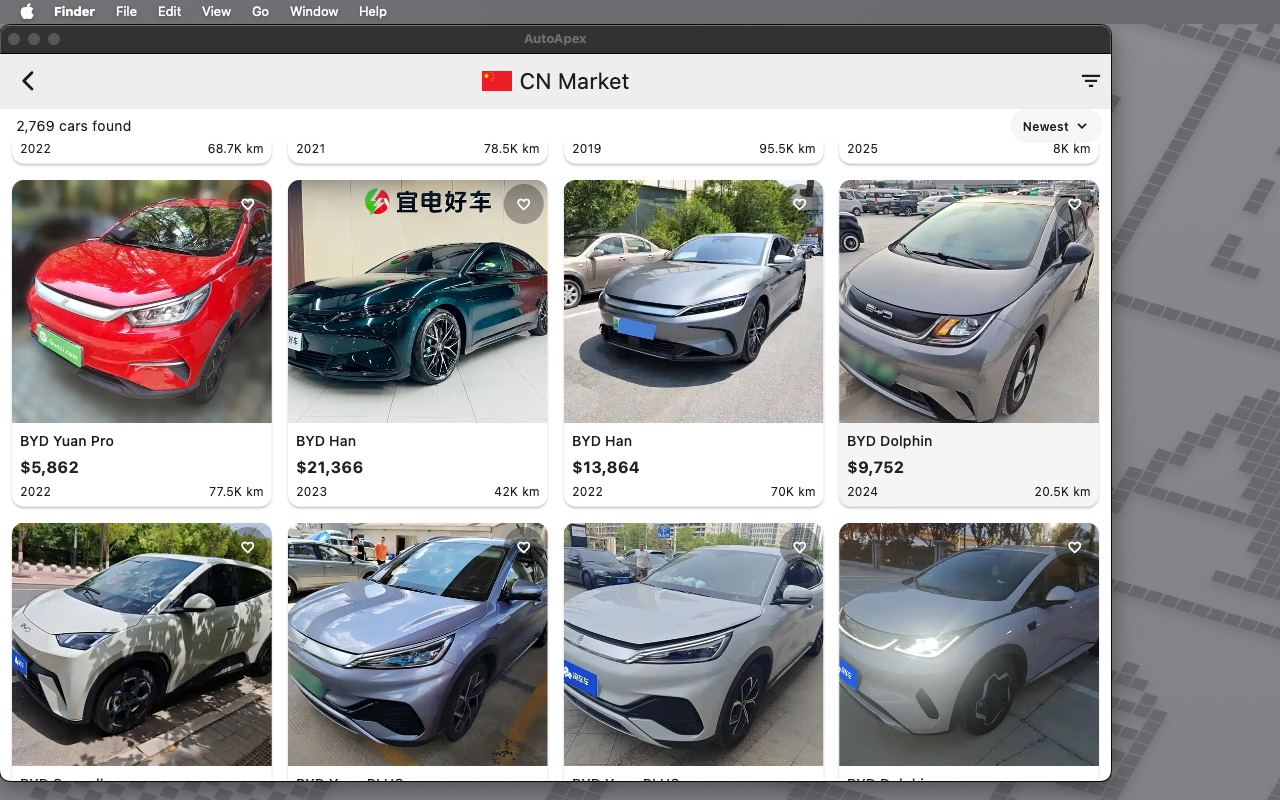Tap the heart on the lavender SUV photo
The height and width of the screenshot is (800, 1280).
tap(524, 547)
